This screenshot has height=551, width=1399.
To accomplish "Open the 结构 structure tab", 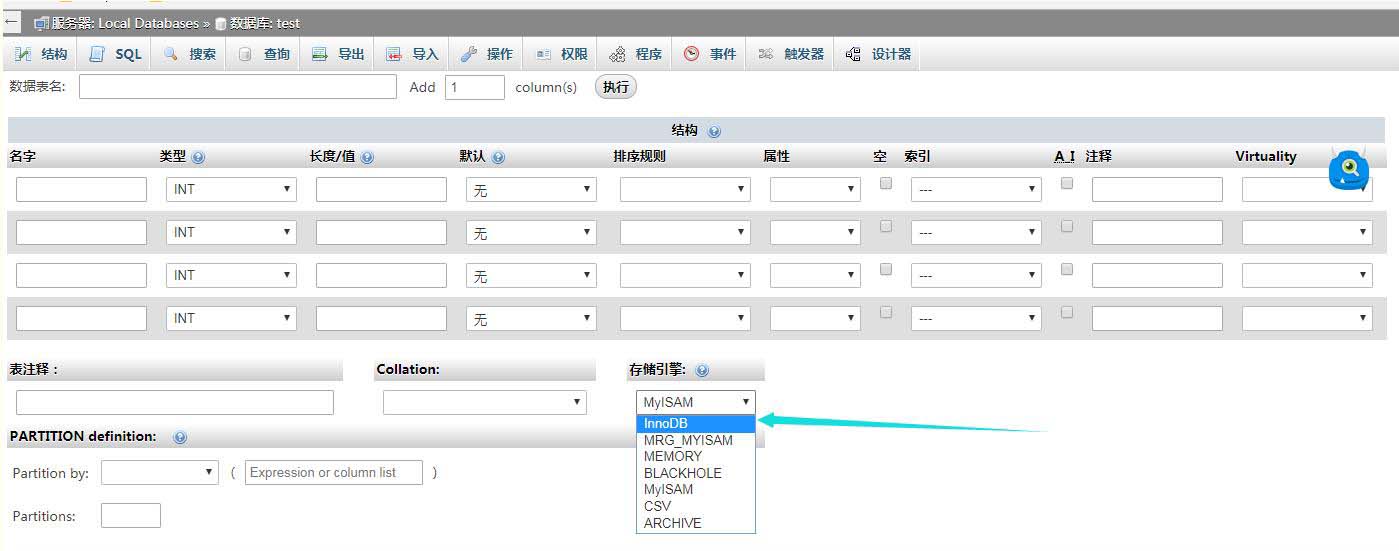I will pos(41,54).
